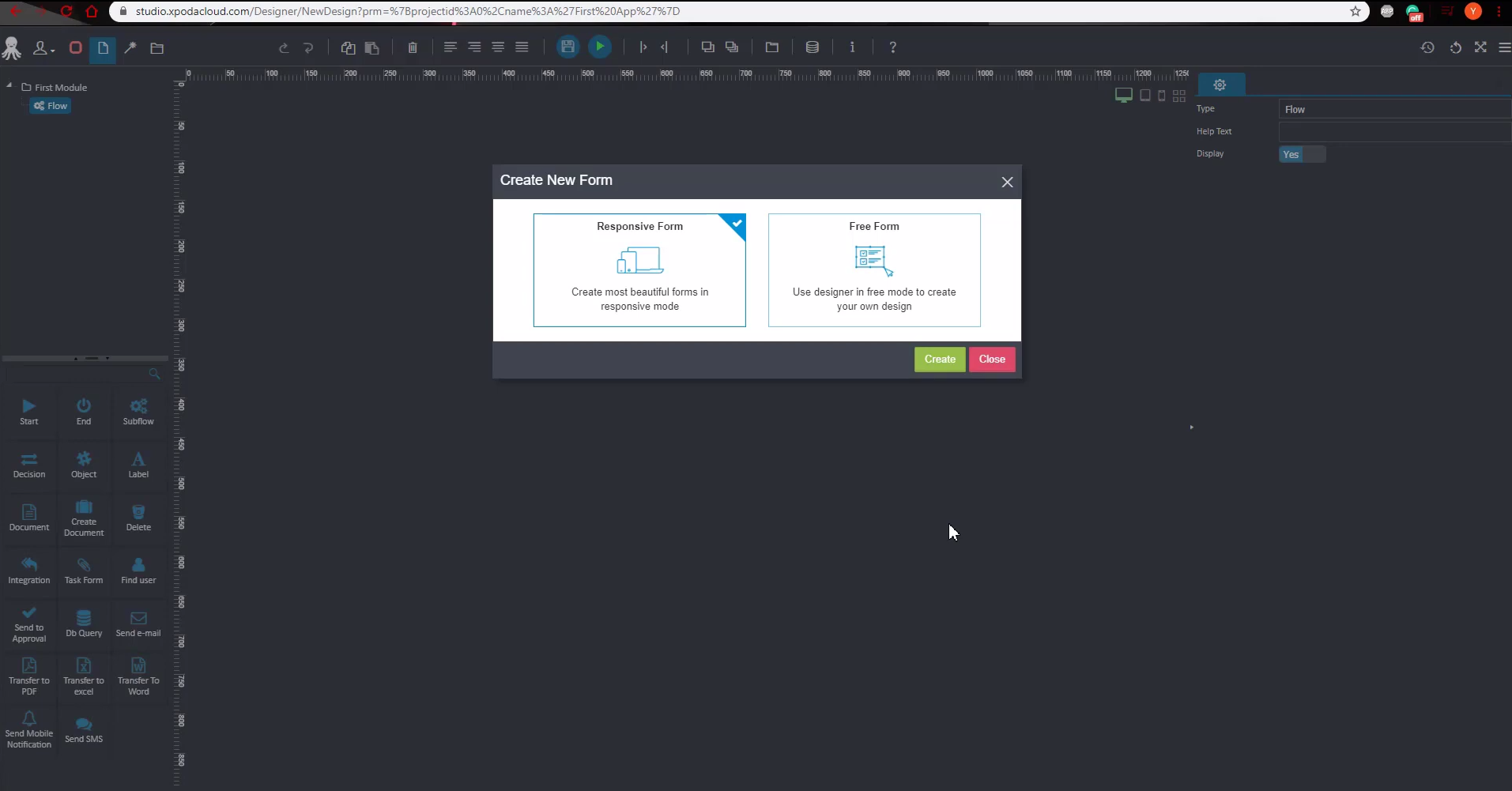
Task: Bookmark page with browser star icon
Action: point(1356,11)
